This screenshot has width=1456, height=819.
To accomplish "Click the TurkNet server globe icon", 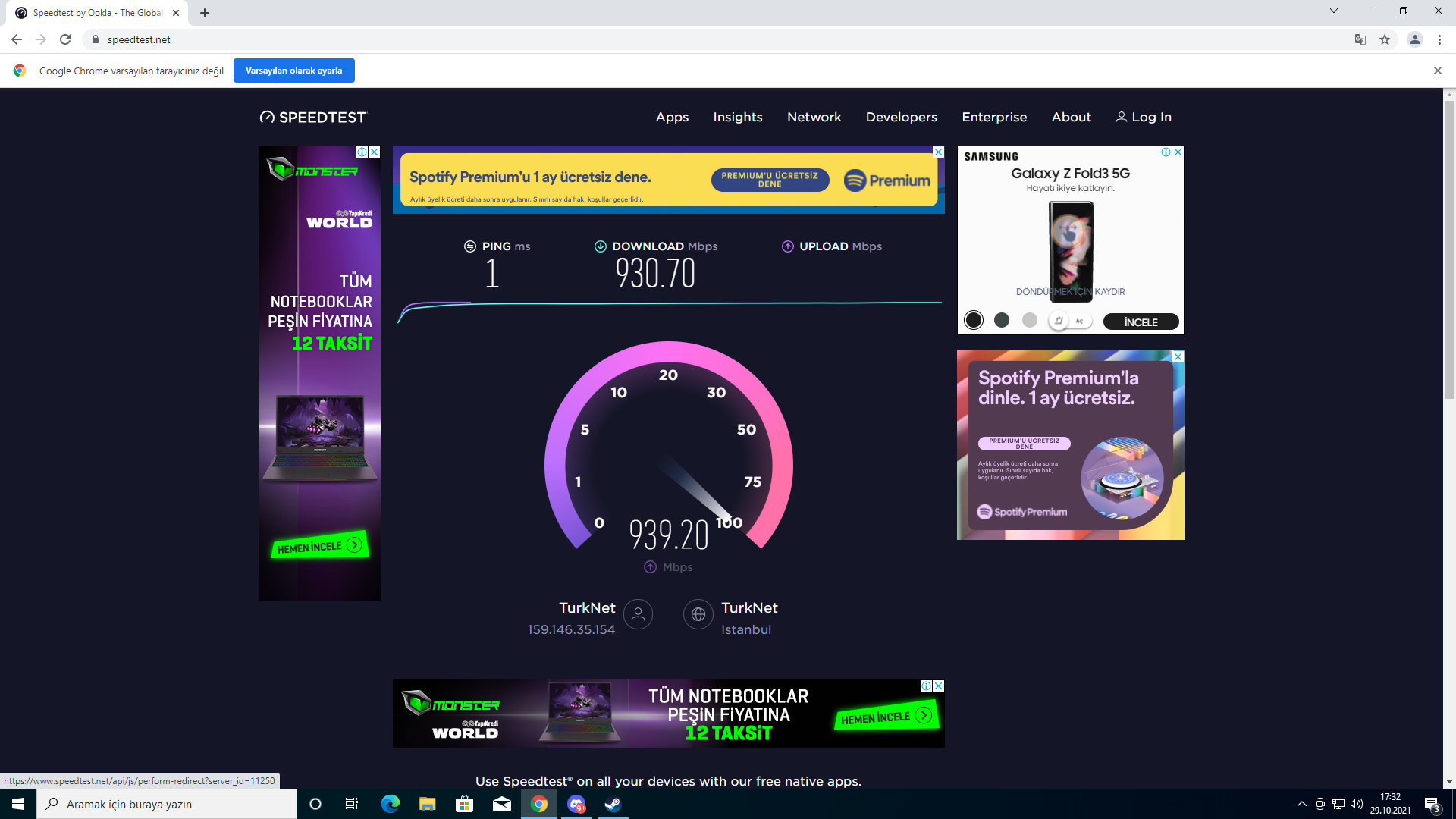I will point(698,614).
